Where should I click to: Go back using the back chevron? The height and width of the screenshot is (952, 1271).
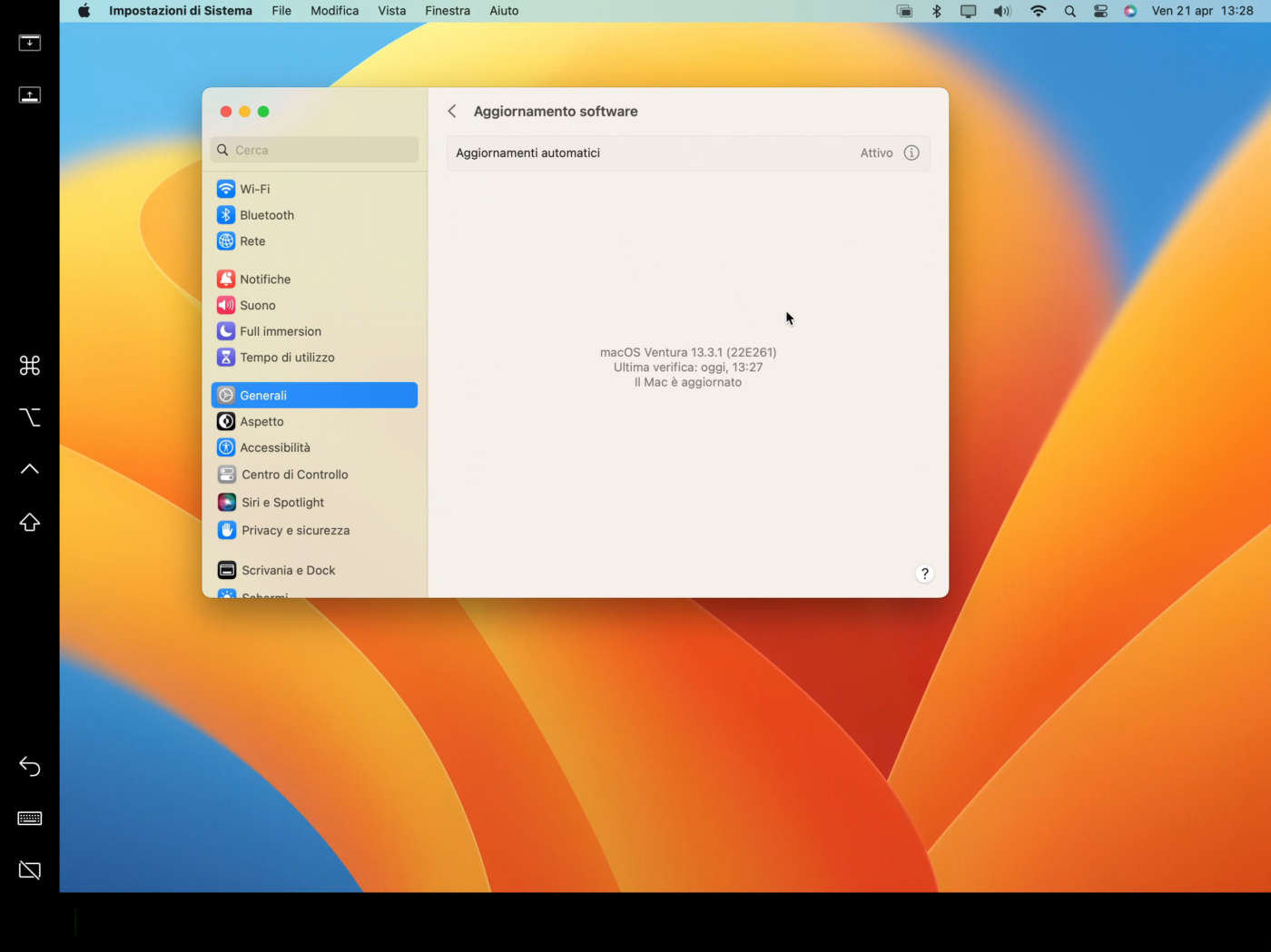452,112
